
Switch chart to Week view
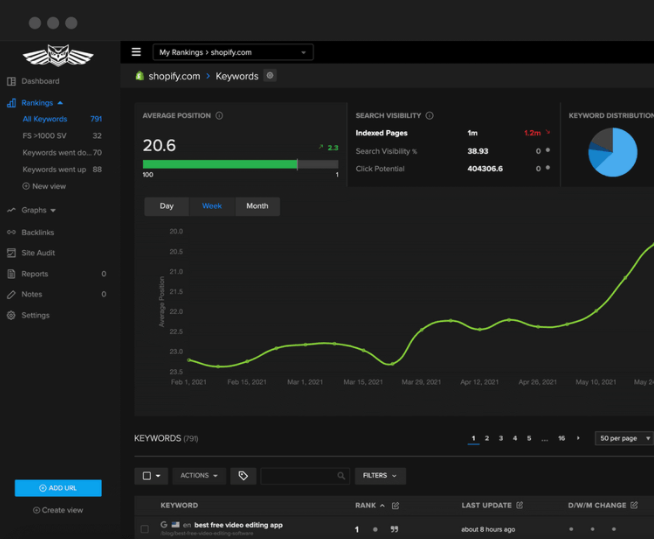click(212, 206)
